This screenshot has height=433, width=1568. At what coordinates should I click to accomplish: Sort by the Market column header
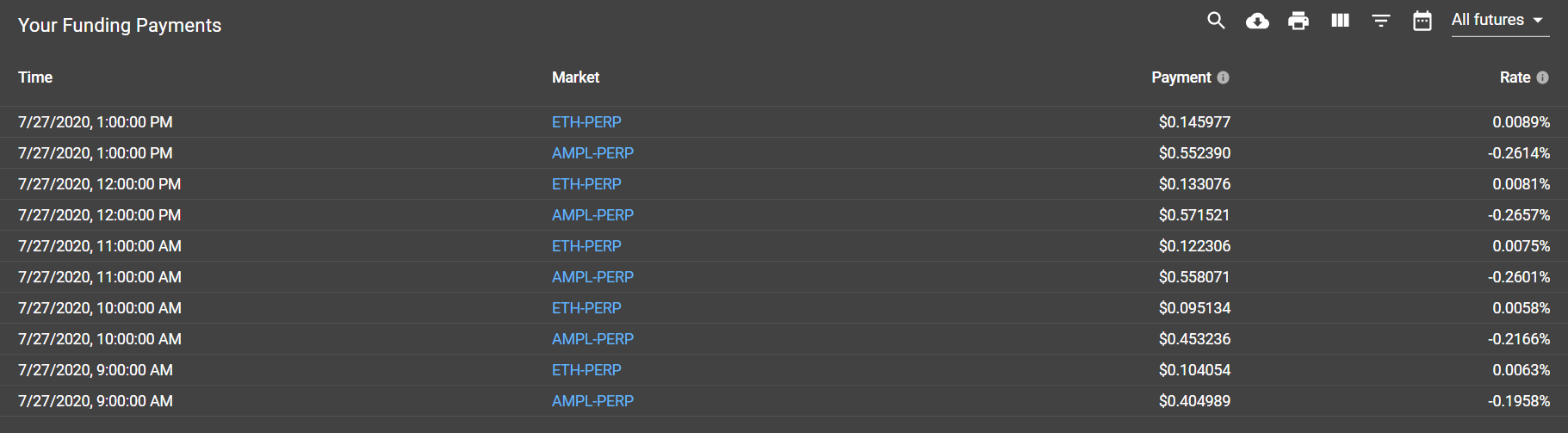[x=575, y=77]
